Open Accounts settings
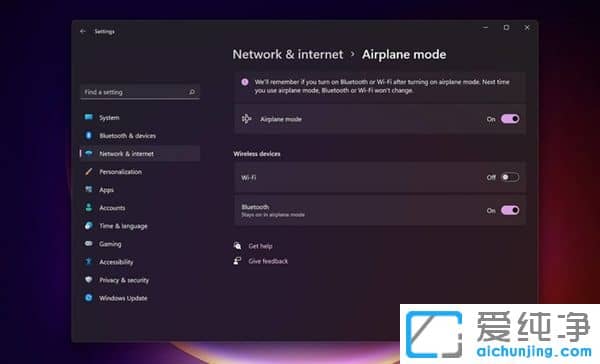 click(x=140, y=207)
